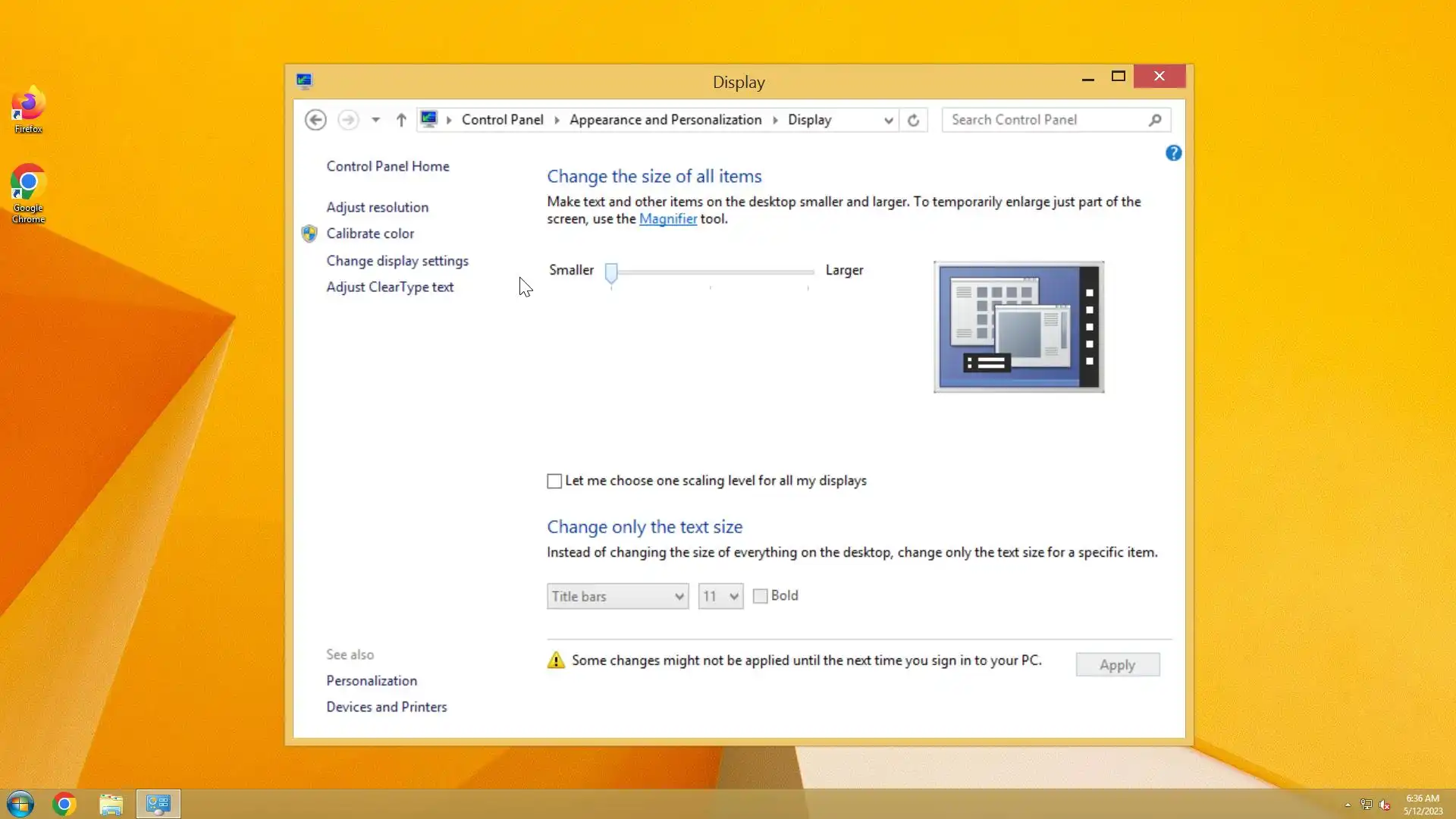
Task: Open the blue help question mark
Action: (1173, 153)
